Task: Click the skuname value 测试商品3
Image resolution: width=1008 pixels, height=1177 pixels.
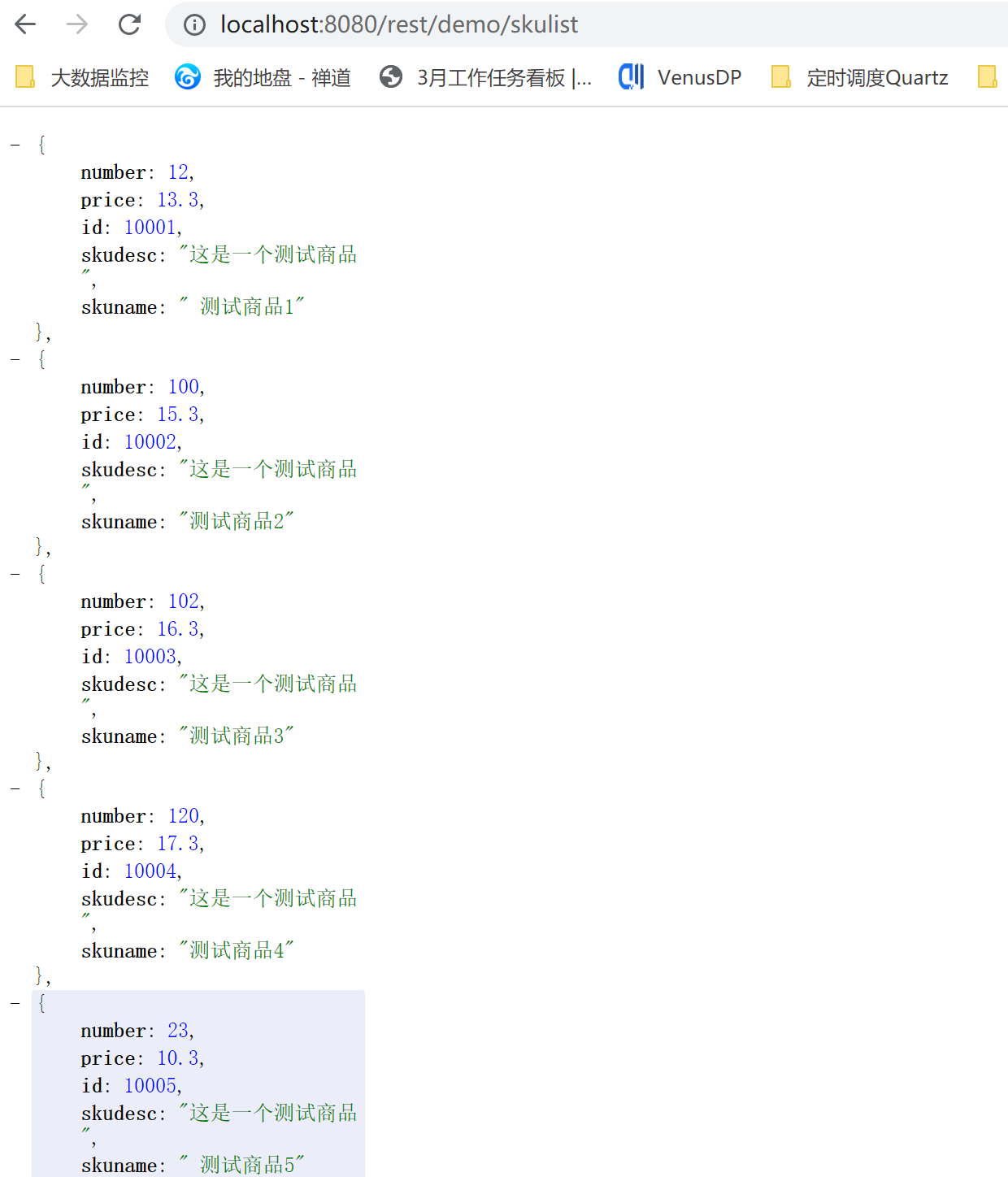Action: (237, 736)
